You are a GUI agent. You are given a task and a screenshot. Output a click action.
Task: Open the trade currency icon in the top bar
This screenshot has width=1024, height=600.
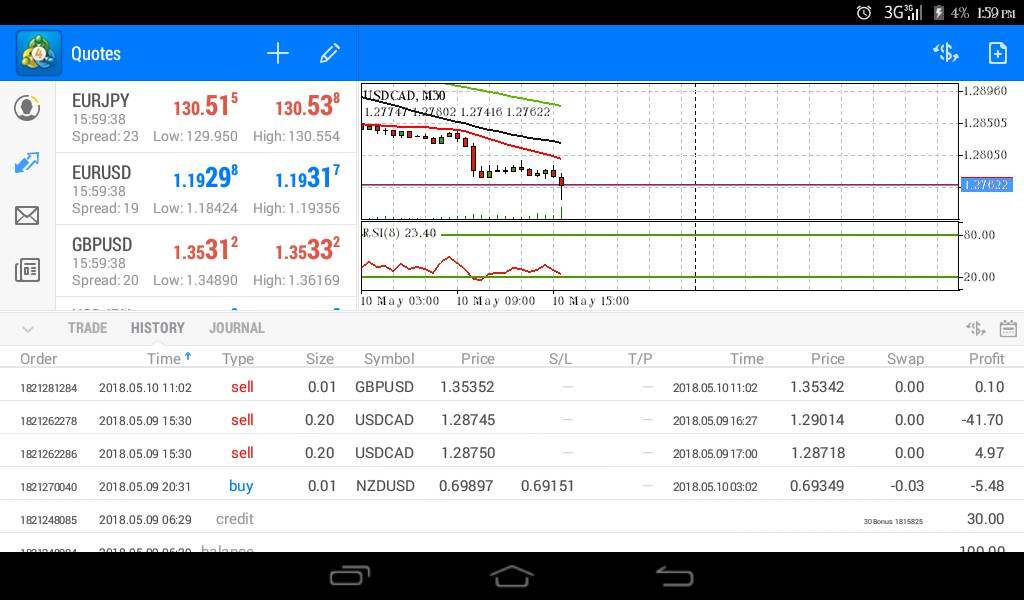(945, 53)
